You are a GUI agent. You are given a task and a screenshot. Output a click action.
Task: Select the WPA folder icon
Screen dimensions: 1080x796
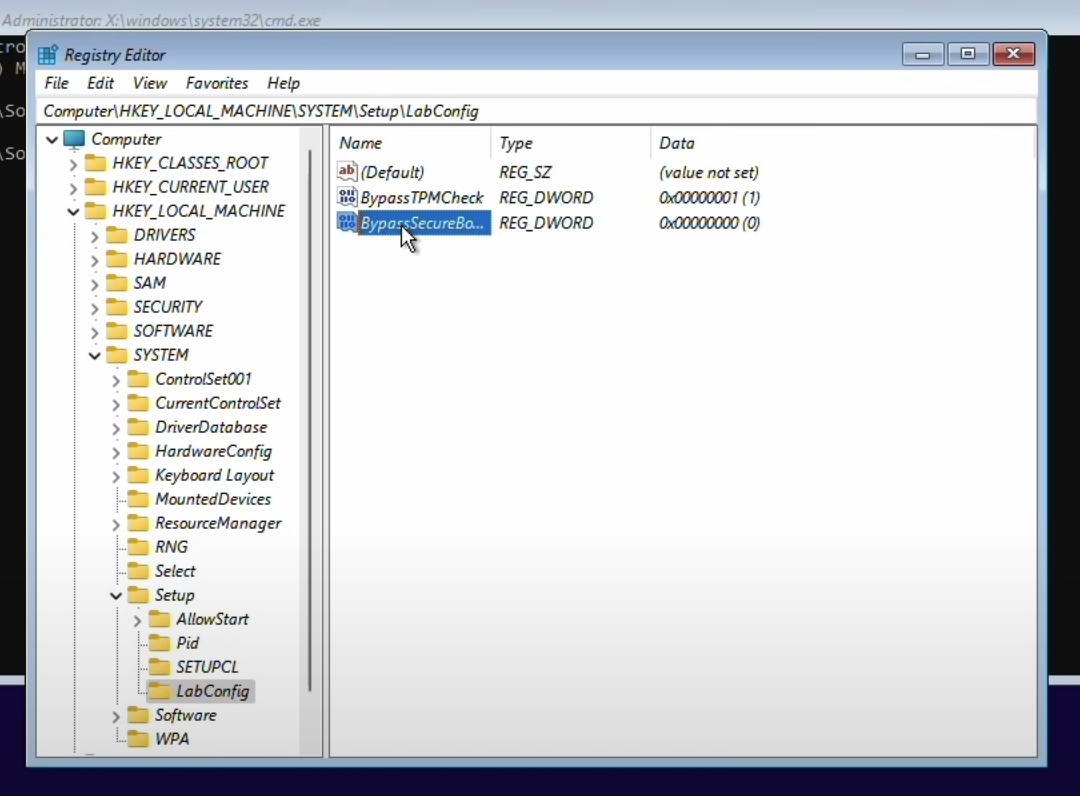pyautogui.click(x=138, y=739)
